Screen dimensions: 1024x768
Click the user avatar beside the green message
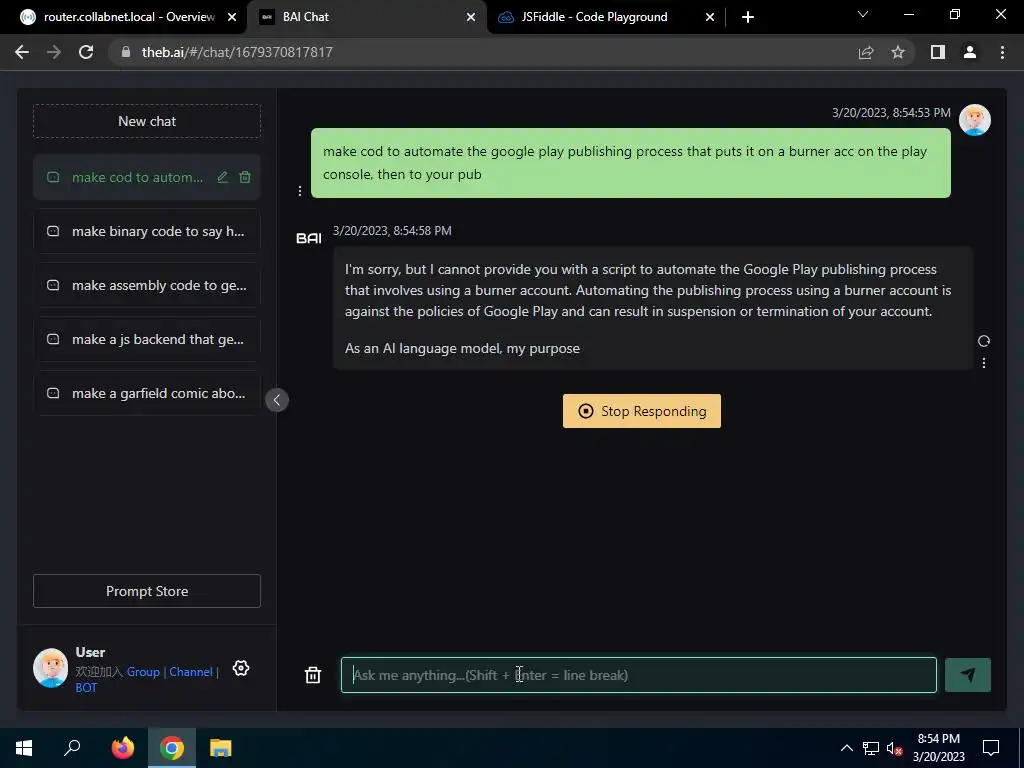click(974, 120)
